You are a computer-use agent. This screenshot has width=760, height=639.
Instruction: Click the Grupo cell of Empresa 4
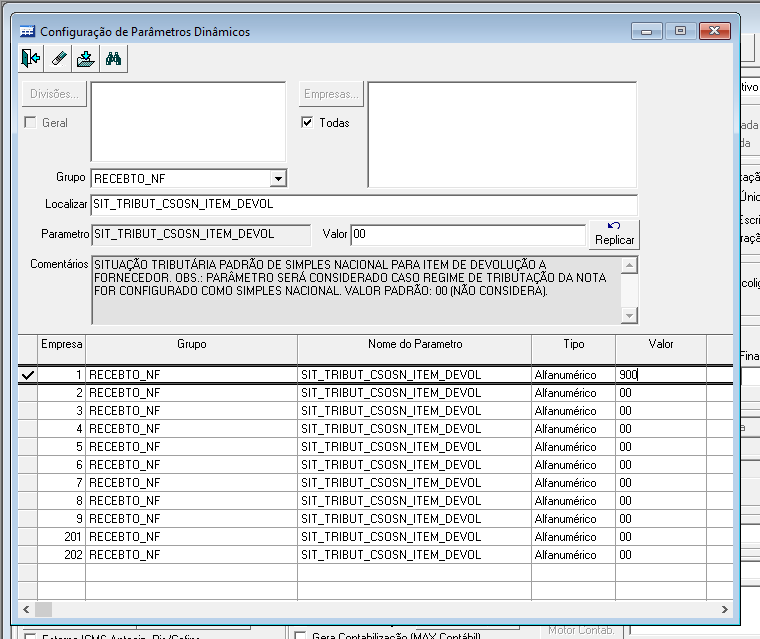point(191,429)
